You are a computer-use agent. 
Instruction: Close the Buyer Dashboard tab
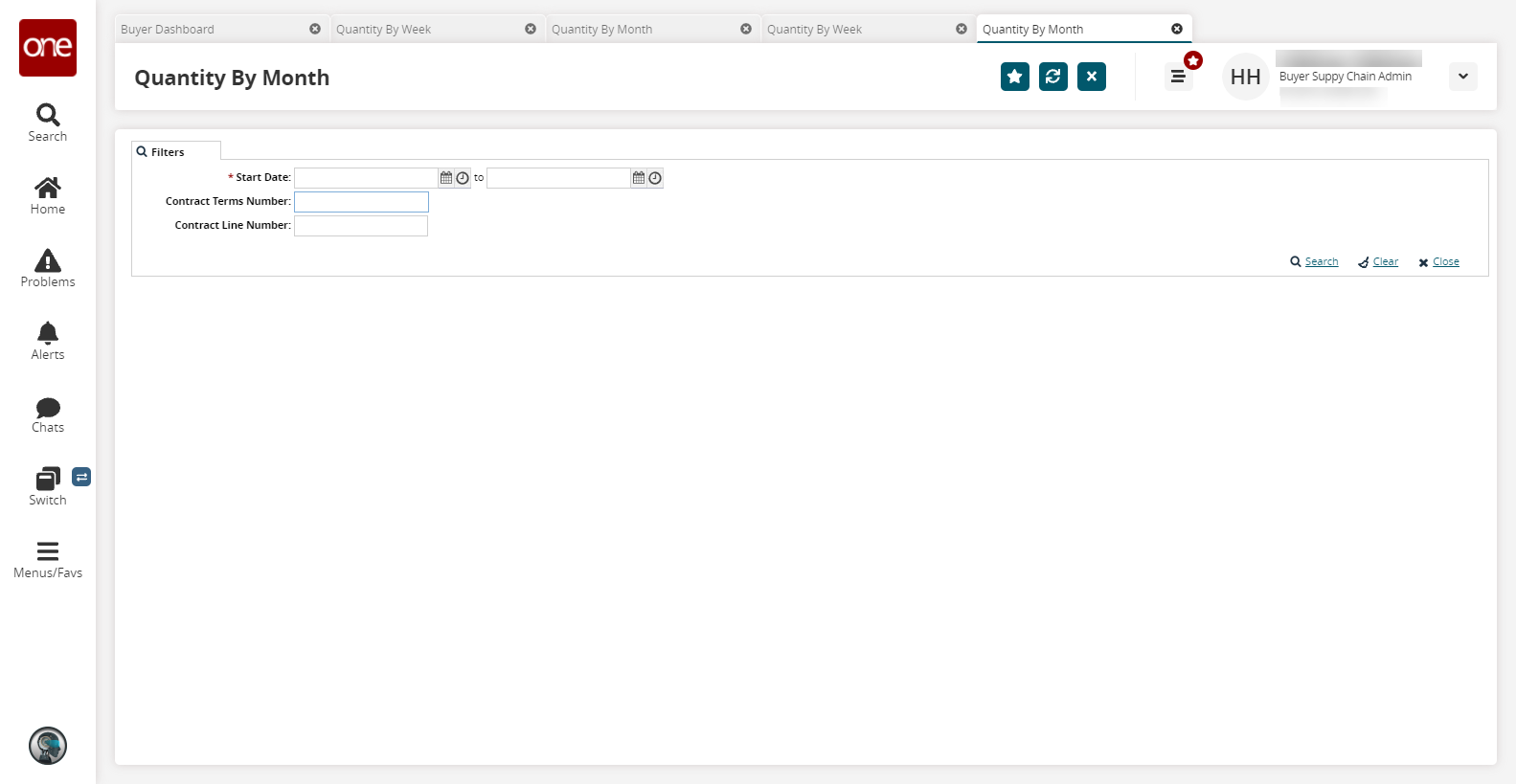click(x=315, y=29)
